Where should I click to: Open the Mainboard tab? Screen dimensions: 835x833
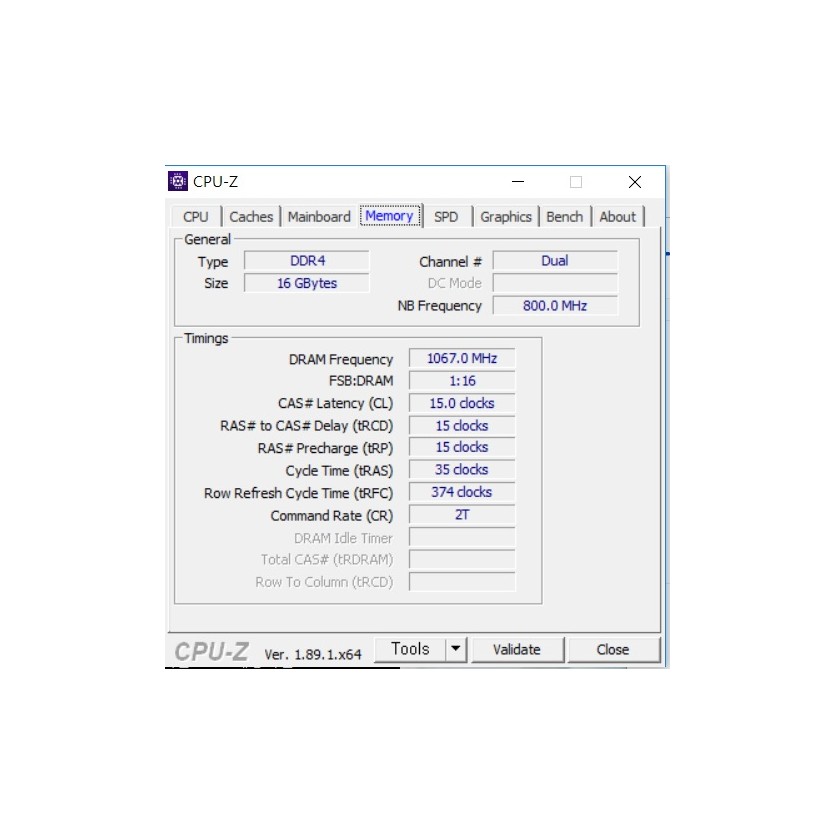[319, 217]
